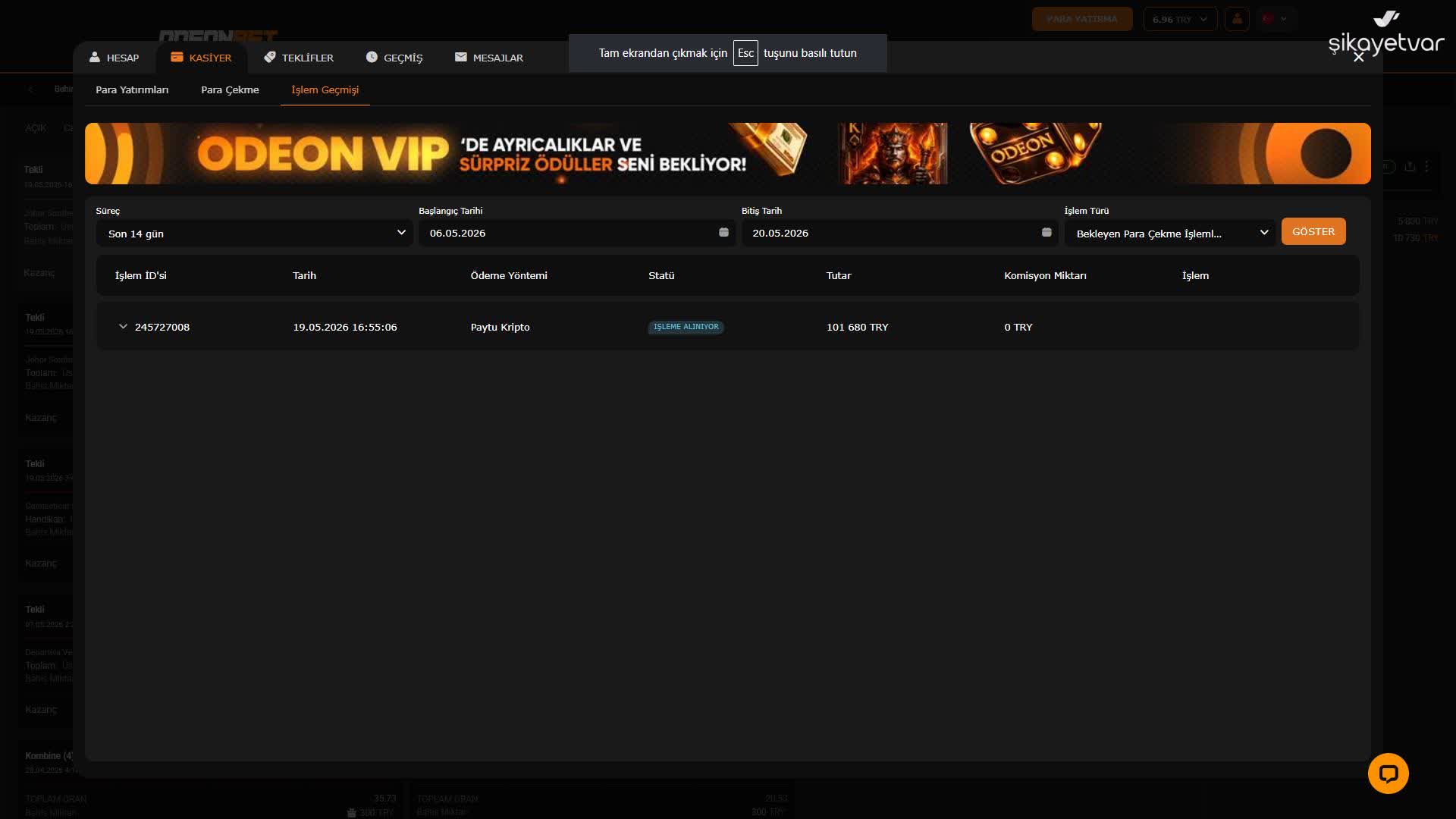Click the İşlem ID'si column header
This screenshot has height=819, width=1456.
point(141,275)
